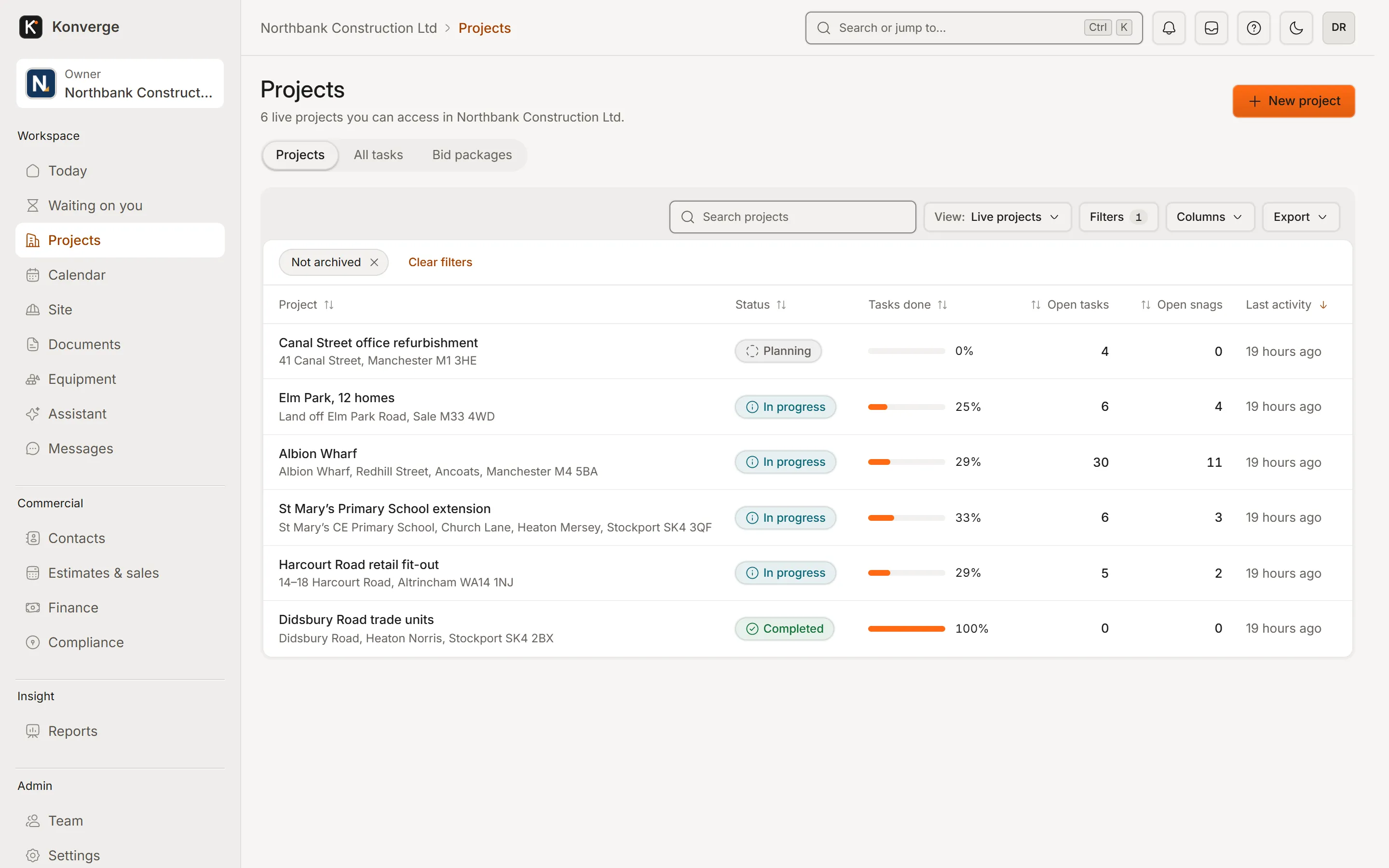Screen dimensions: 1389x868
Task: Focus the Search or jump to field
Action: (x=973, y=27)
